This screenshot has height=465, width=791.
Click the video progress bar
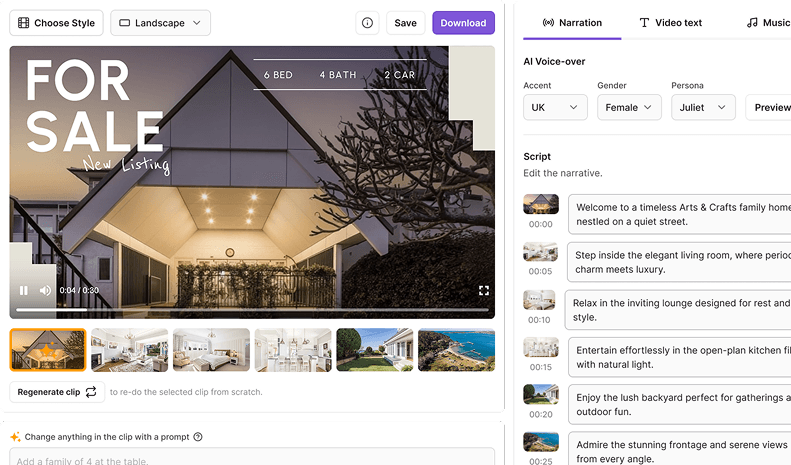click(x=250, y=310)
